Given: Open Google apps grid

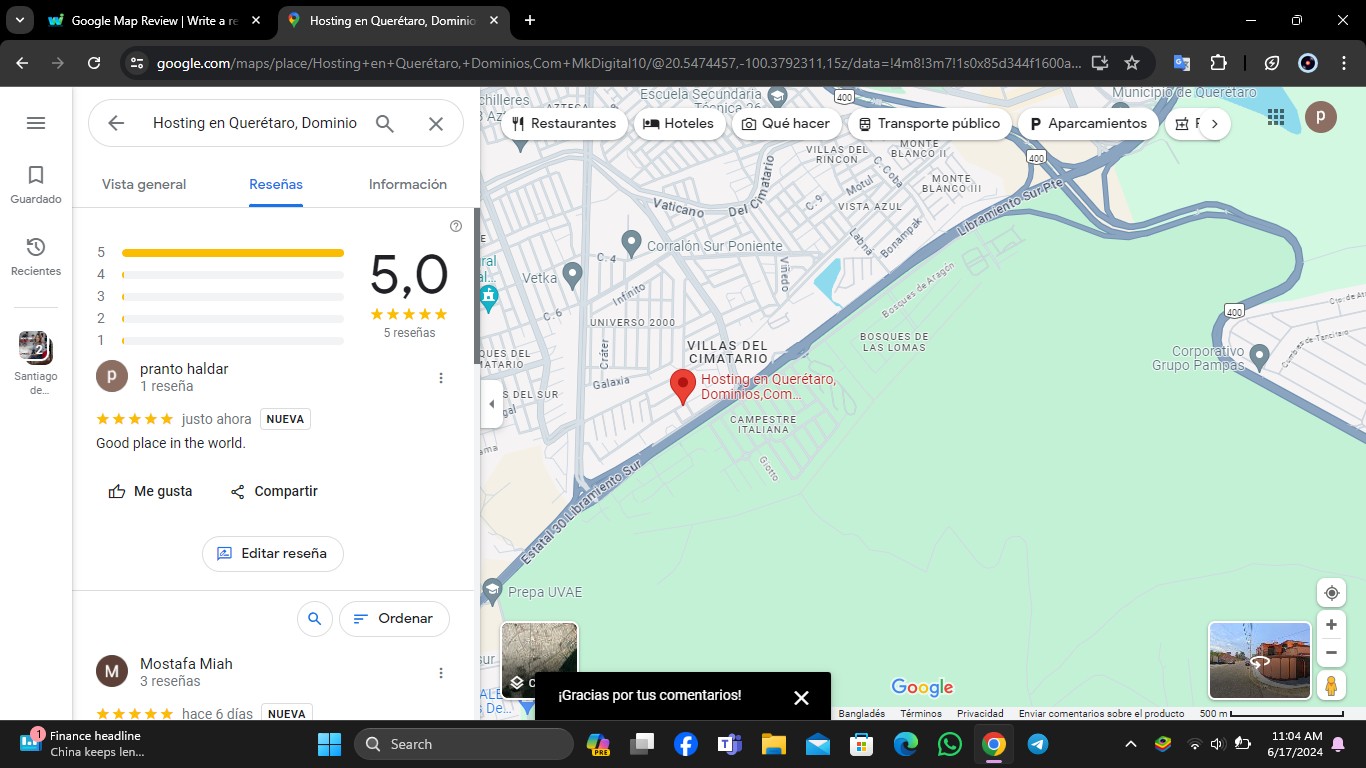Looking at the screenshot, I should pos(1276,117).
